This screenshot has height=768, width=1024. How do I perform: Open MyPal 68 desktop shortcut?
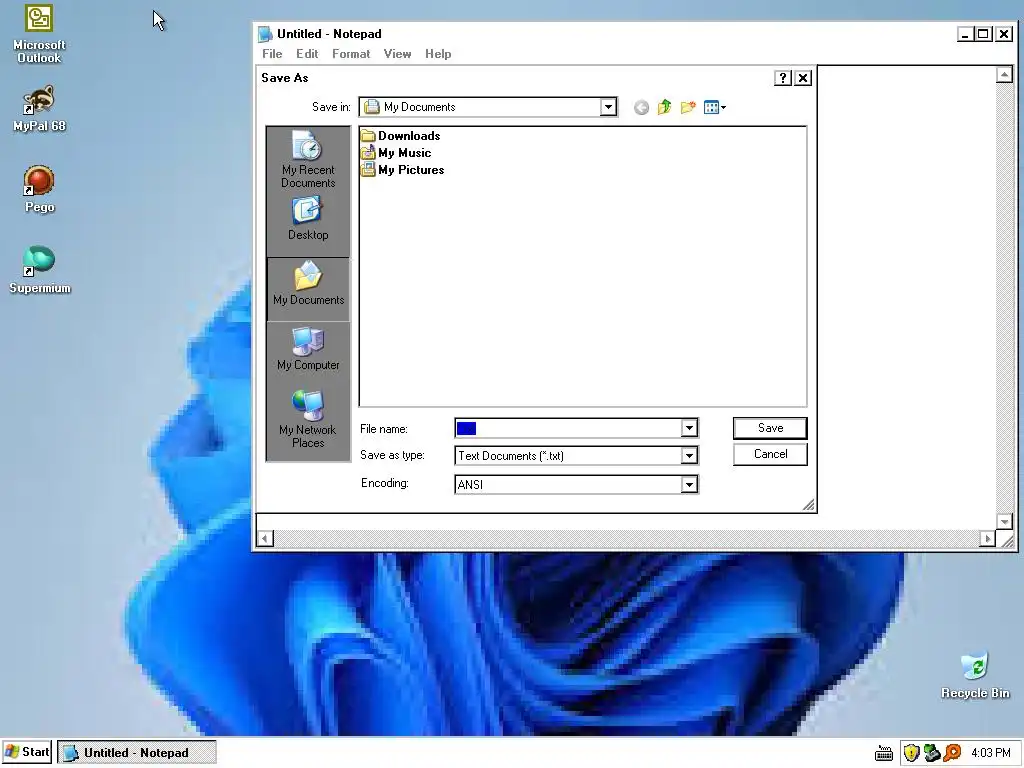(x=39, y=108)
